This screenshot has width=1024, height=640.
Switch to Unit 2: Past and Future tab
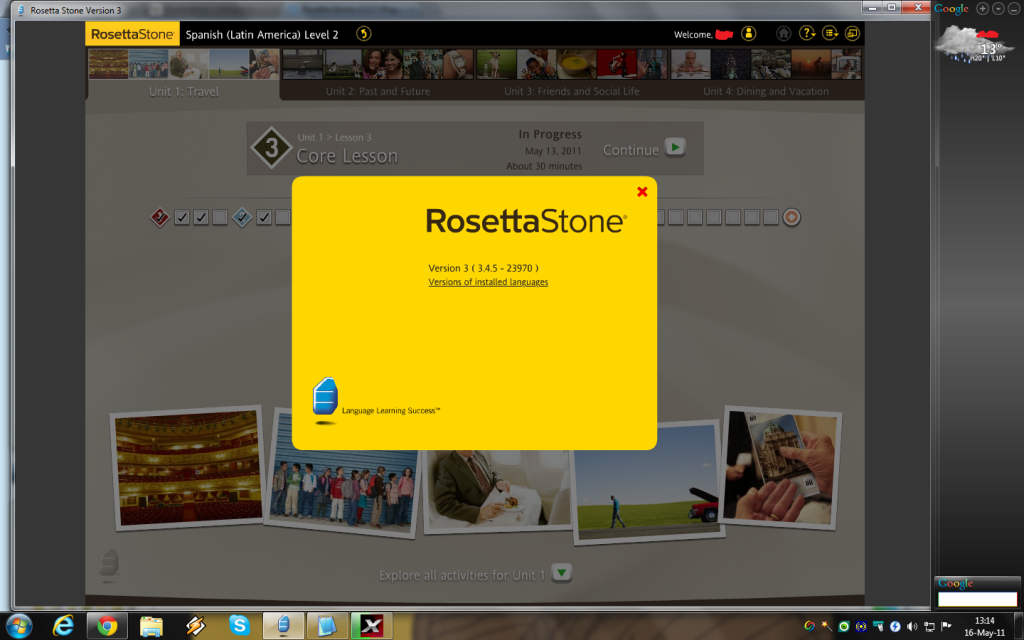click(377, 91)
